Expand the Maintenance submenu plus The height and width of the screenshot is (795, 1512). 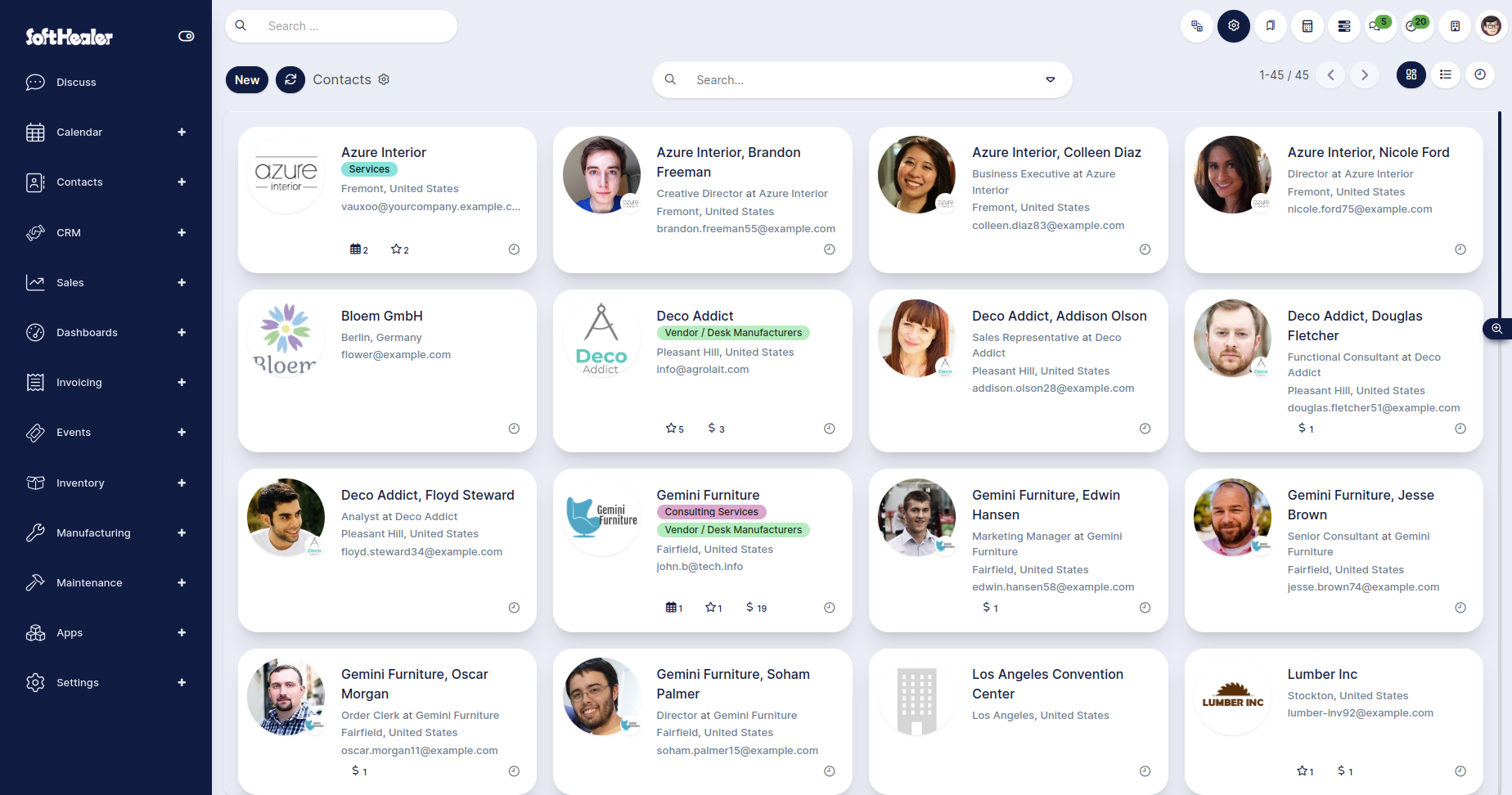182,582
